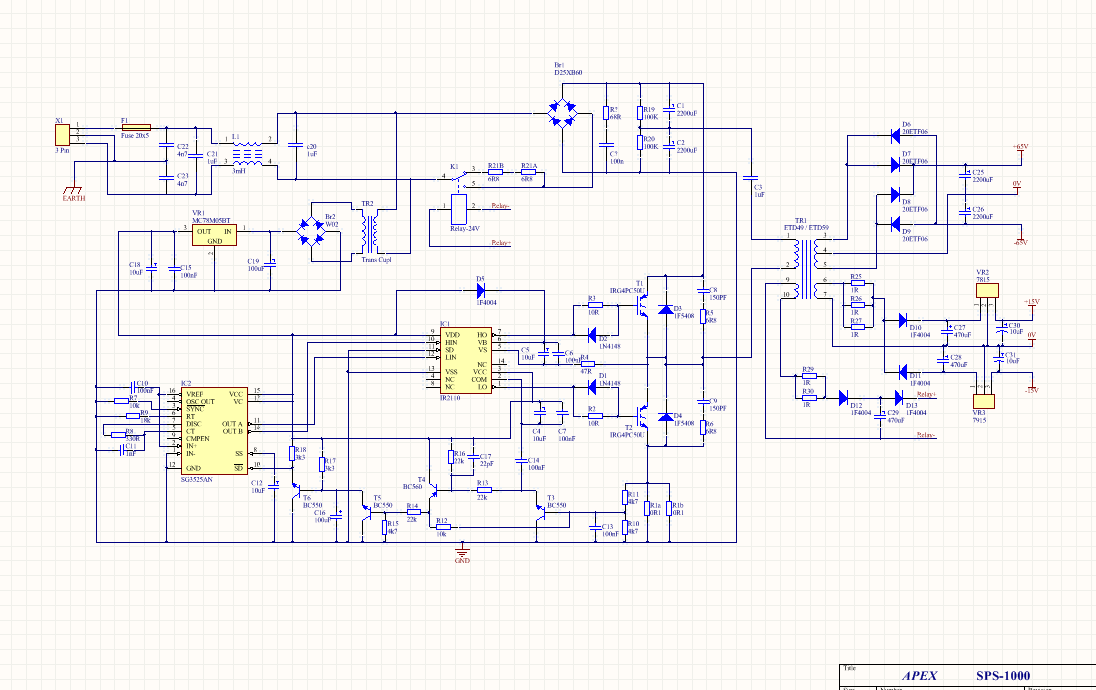Select the C19 100uF capacitor

point(271,264)
